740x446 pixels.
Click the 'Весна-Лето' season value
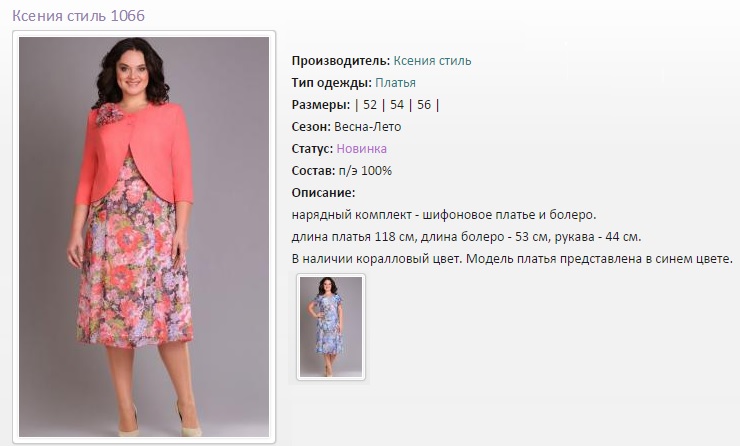(x=368, y=127)
